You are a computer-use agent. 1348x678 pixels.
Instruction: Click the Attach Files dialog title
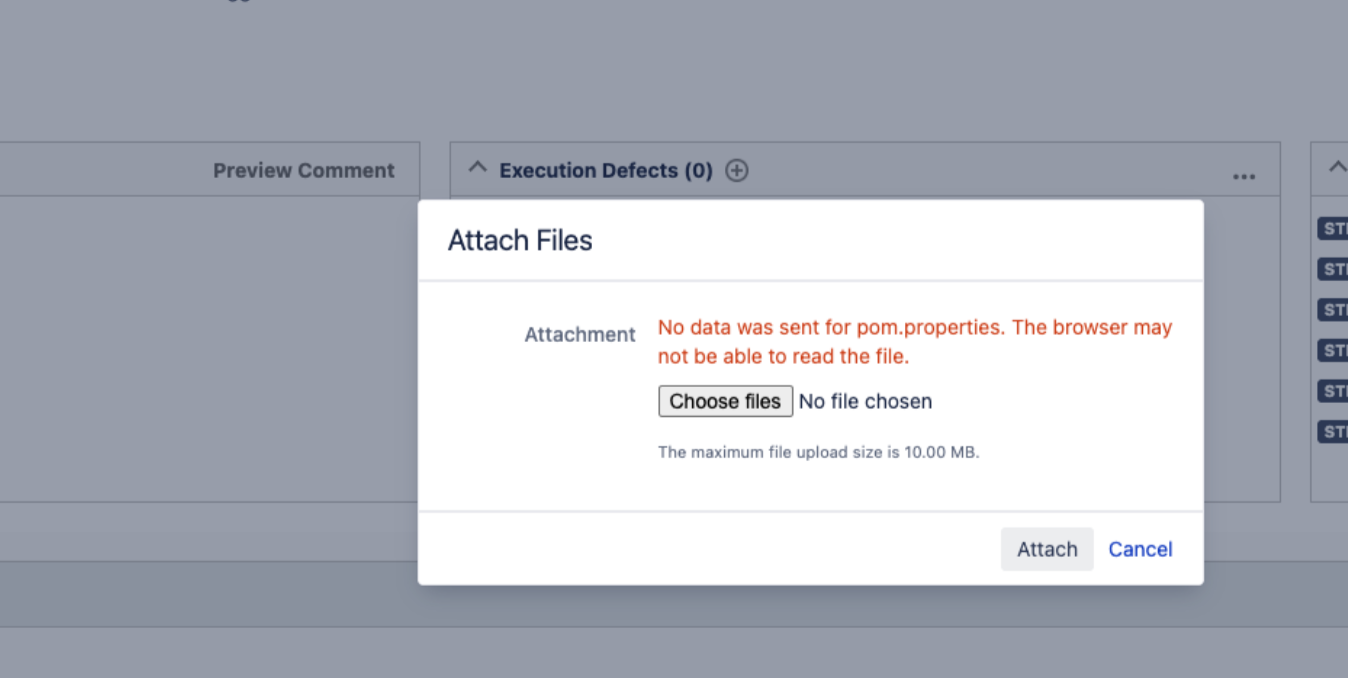(x=520, y=241)
